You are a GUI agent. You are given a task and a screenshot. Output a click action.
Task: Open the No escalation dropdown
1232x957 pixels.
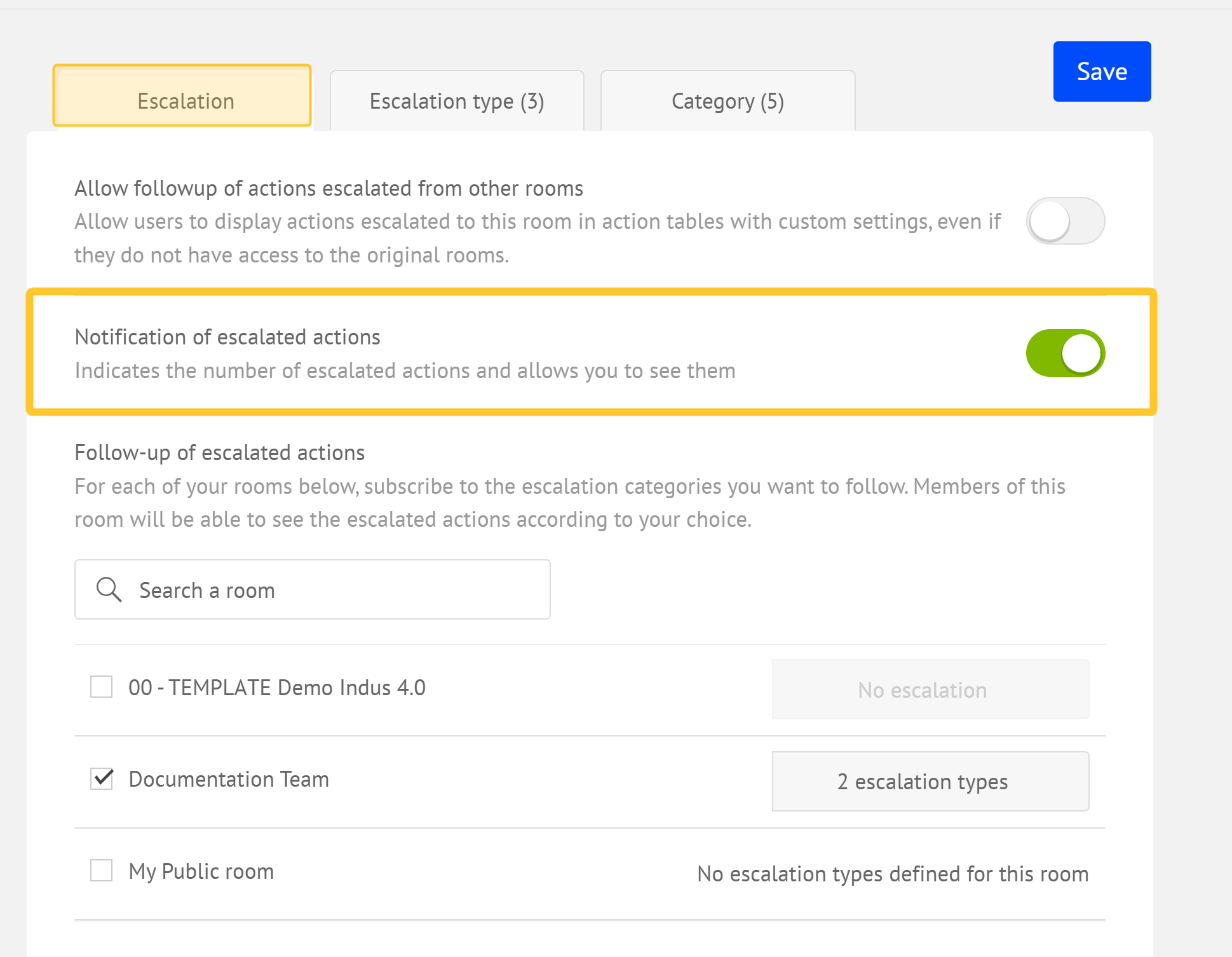coord(930,689)
